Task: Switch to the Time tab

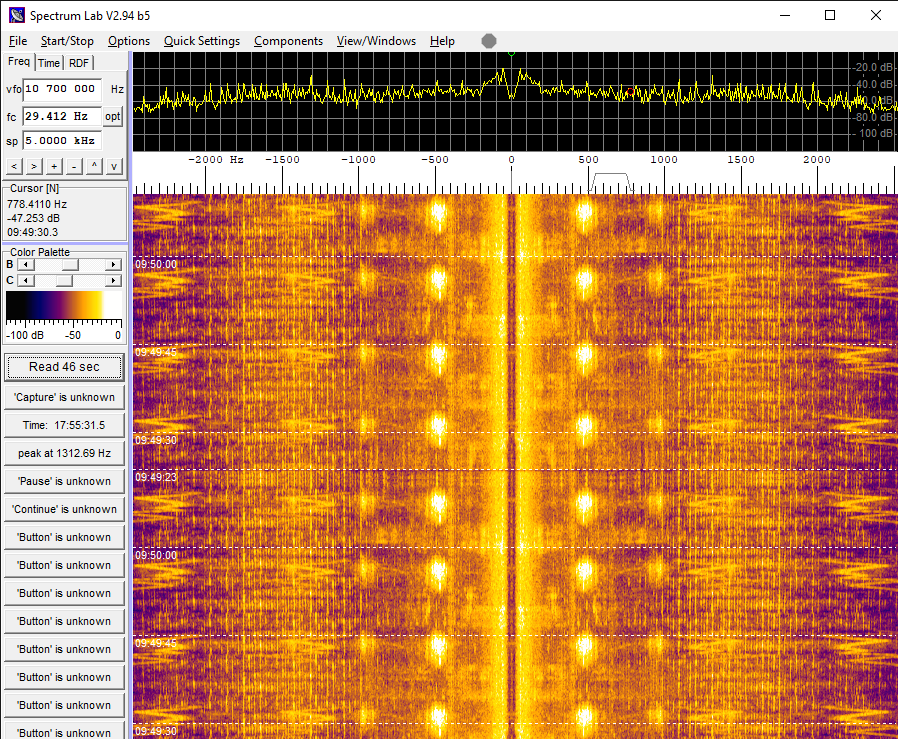Action: click(x=49, y=63)
